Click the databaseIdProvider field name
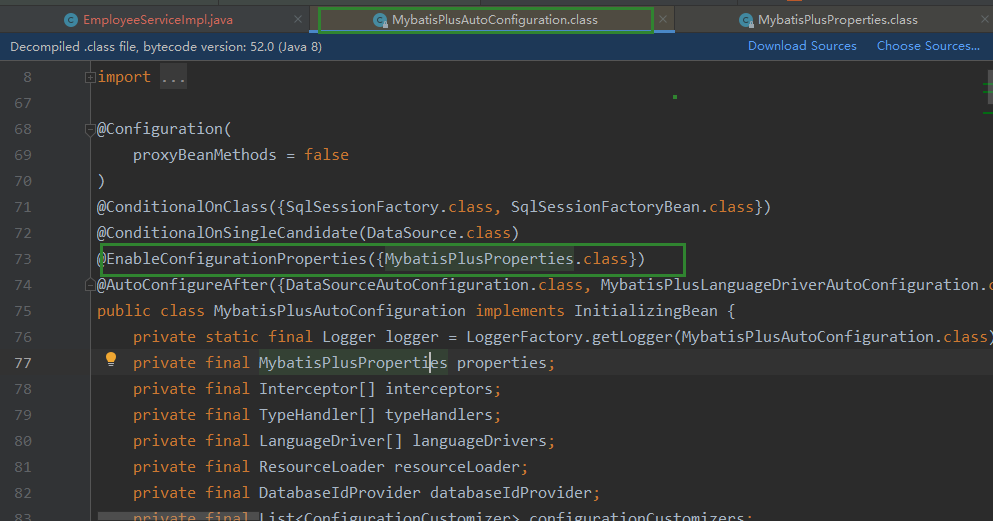 510,493
